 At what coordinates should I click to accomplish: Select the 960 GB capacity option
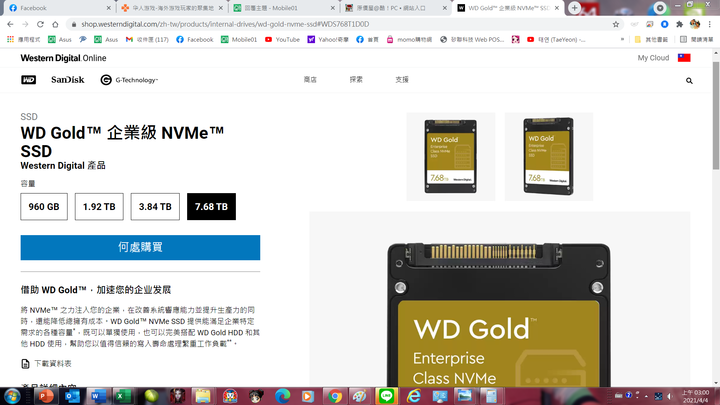pyautogui.click(x=44, y=207)
